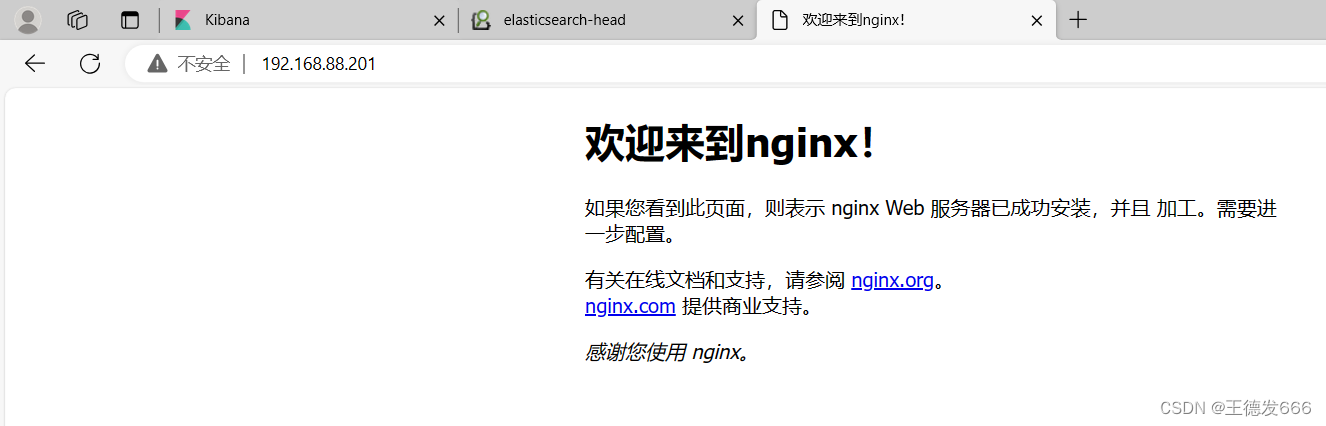The width and height of the screenshot is (1326, 426).
Task: Switch to the elasticsearch-head tab
Action: pyautogui.click(x=606, y=20)
